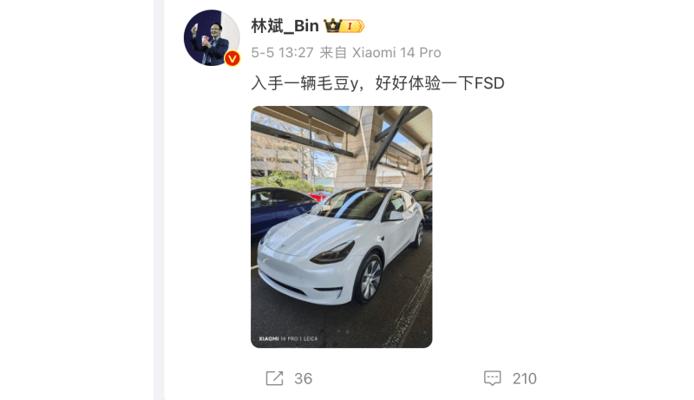
Task: Open the white Tesla photo thumbnail
Action: [x=342, y=227]
